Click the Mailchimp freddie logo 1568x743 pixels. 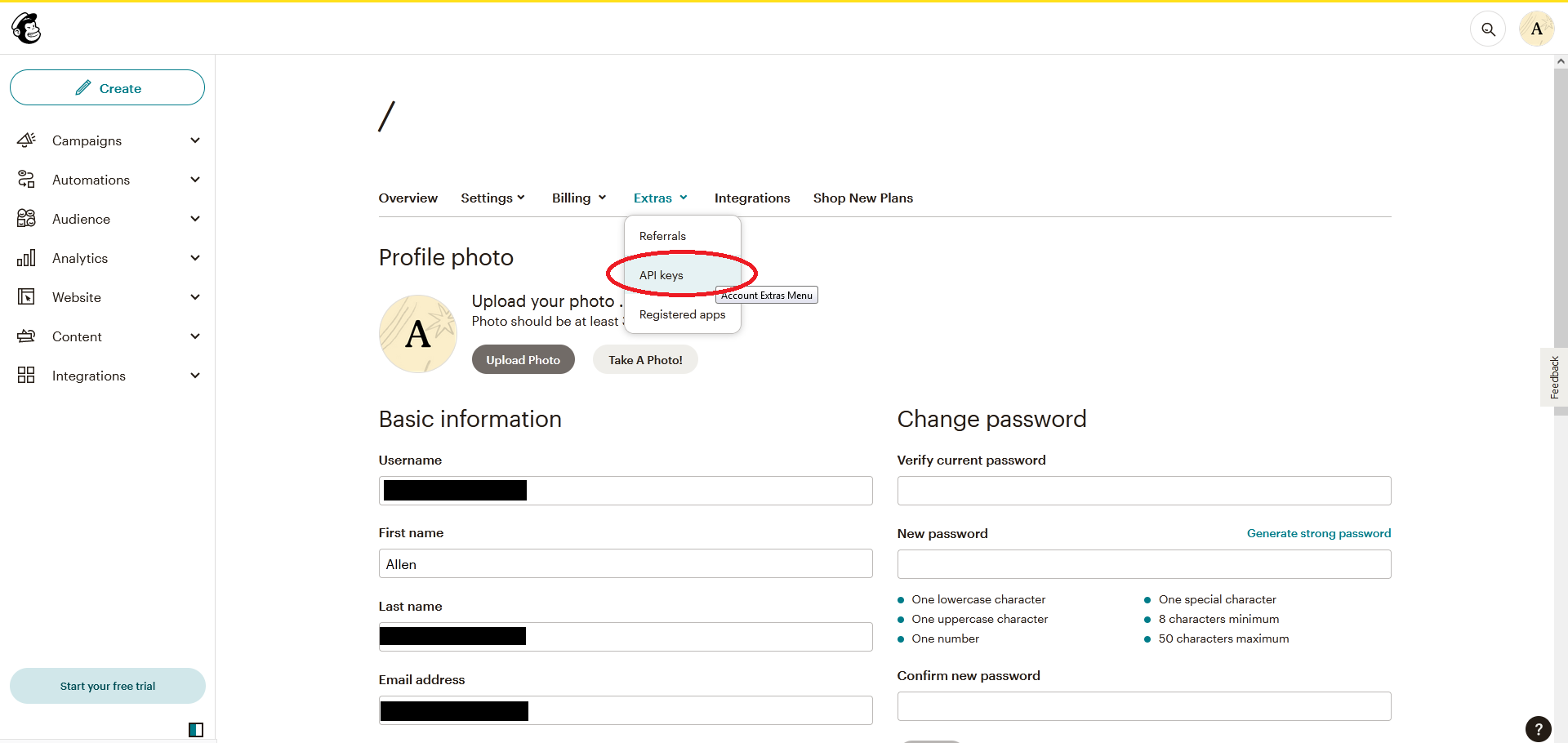pos(25,28)
